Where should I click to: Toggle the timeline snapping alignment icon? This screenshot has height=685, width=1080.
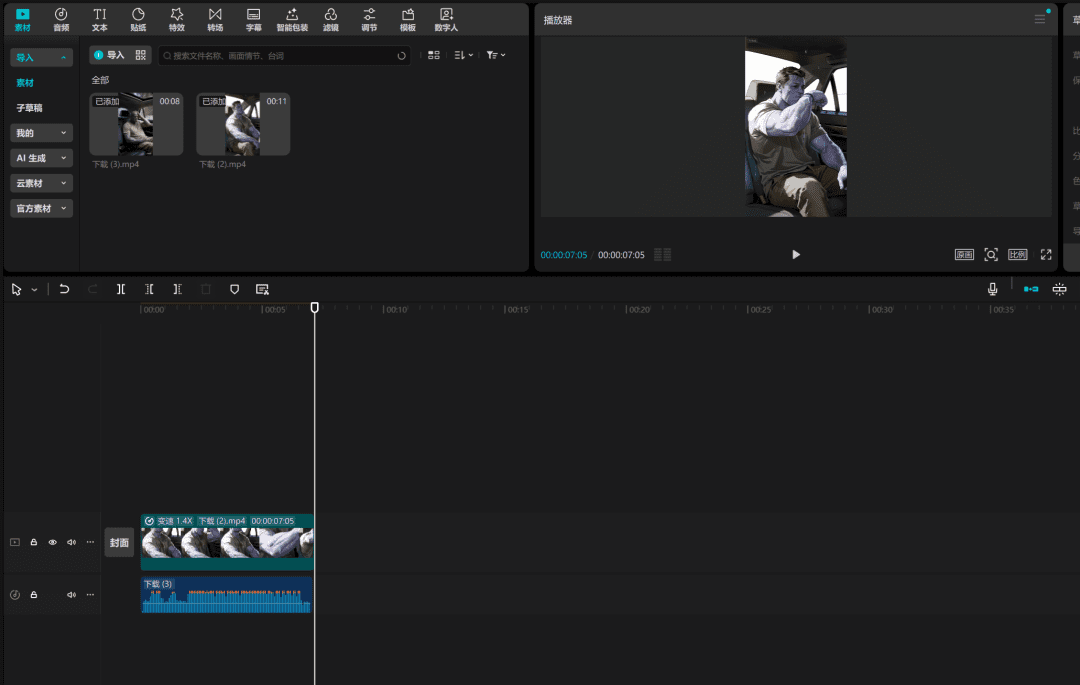1059,289
